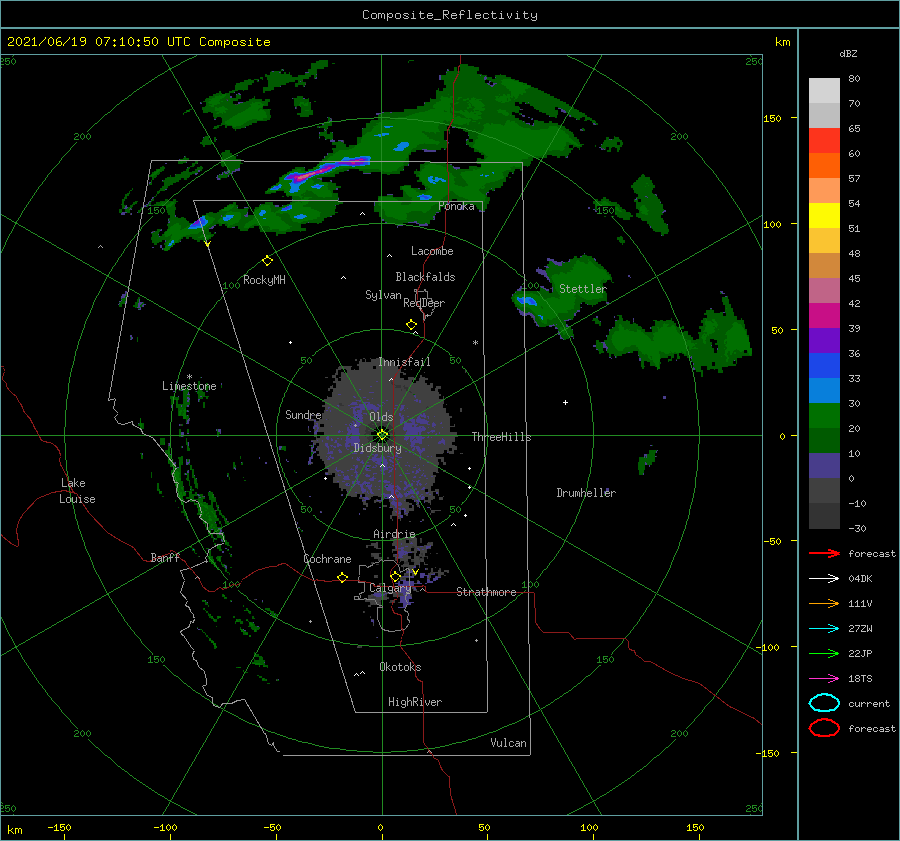900x841 pixels.
Task: Click the Sylvan label
Action: point(383,295)
